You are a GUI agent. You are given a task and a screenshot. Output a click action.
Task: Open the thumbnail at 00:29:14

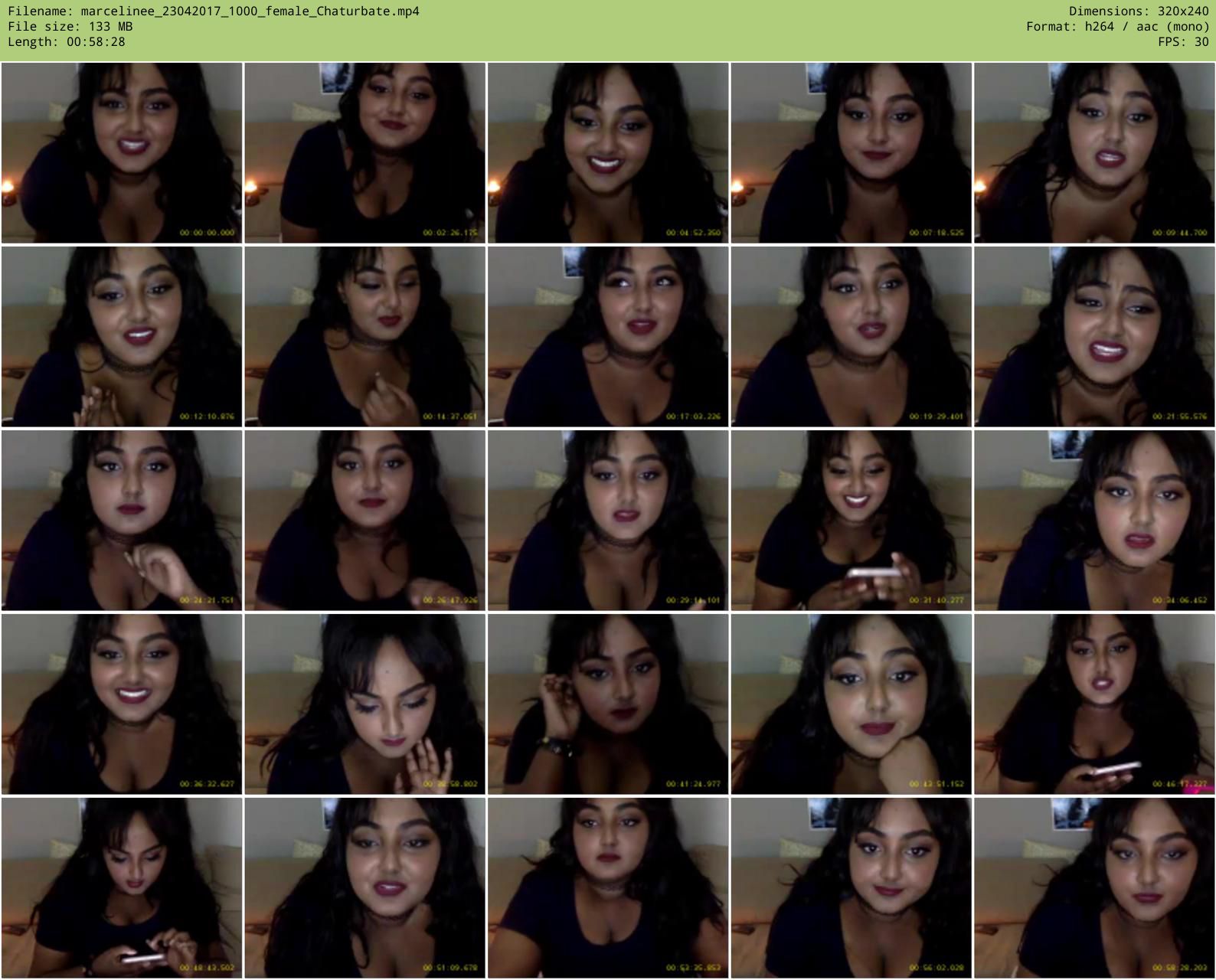(608, 521)
